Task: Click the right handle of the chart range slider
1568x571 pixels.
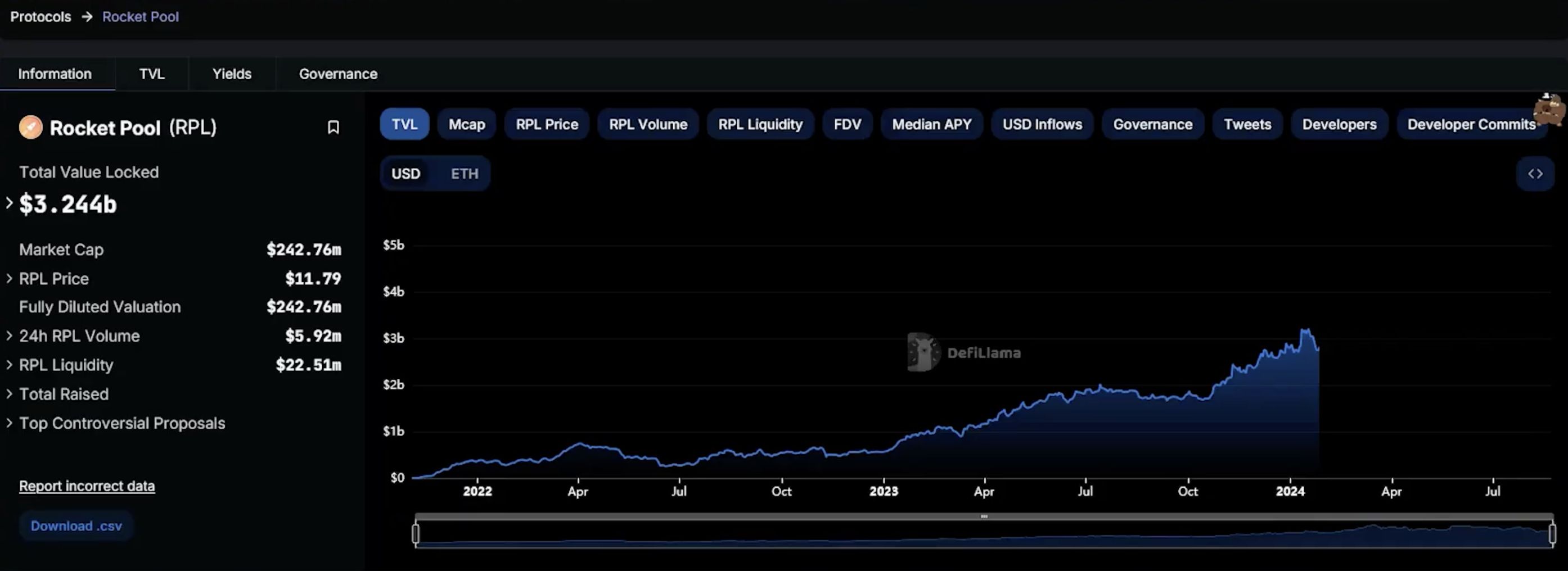Action: click(1552, 534)
